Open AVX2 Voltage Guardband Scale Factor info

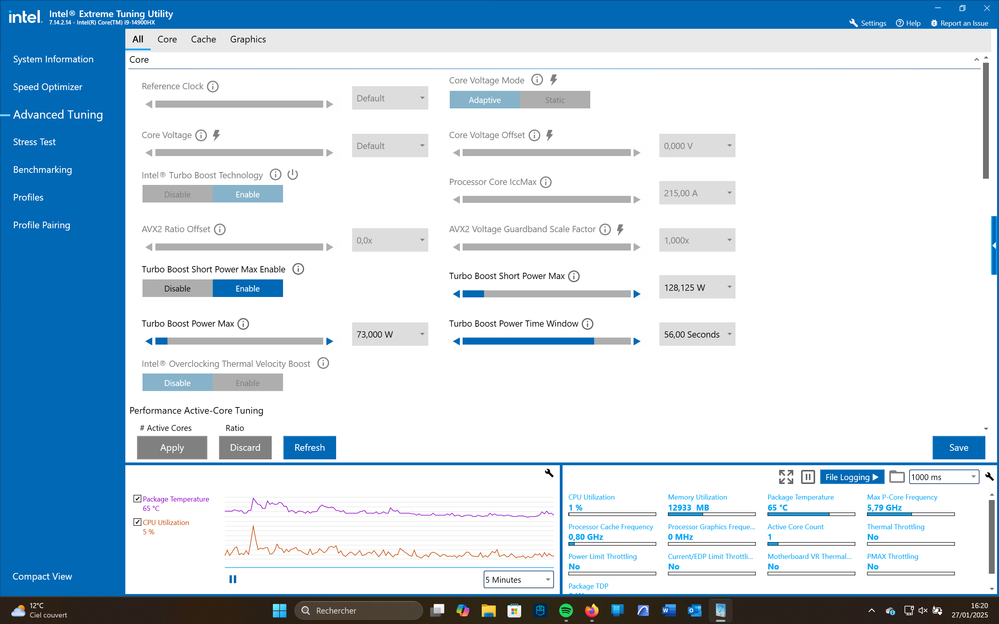pyautogui.click(x=605, y=229)
